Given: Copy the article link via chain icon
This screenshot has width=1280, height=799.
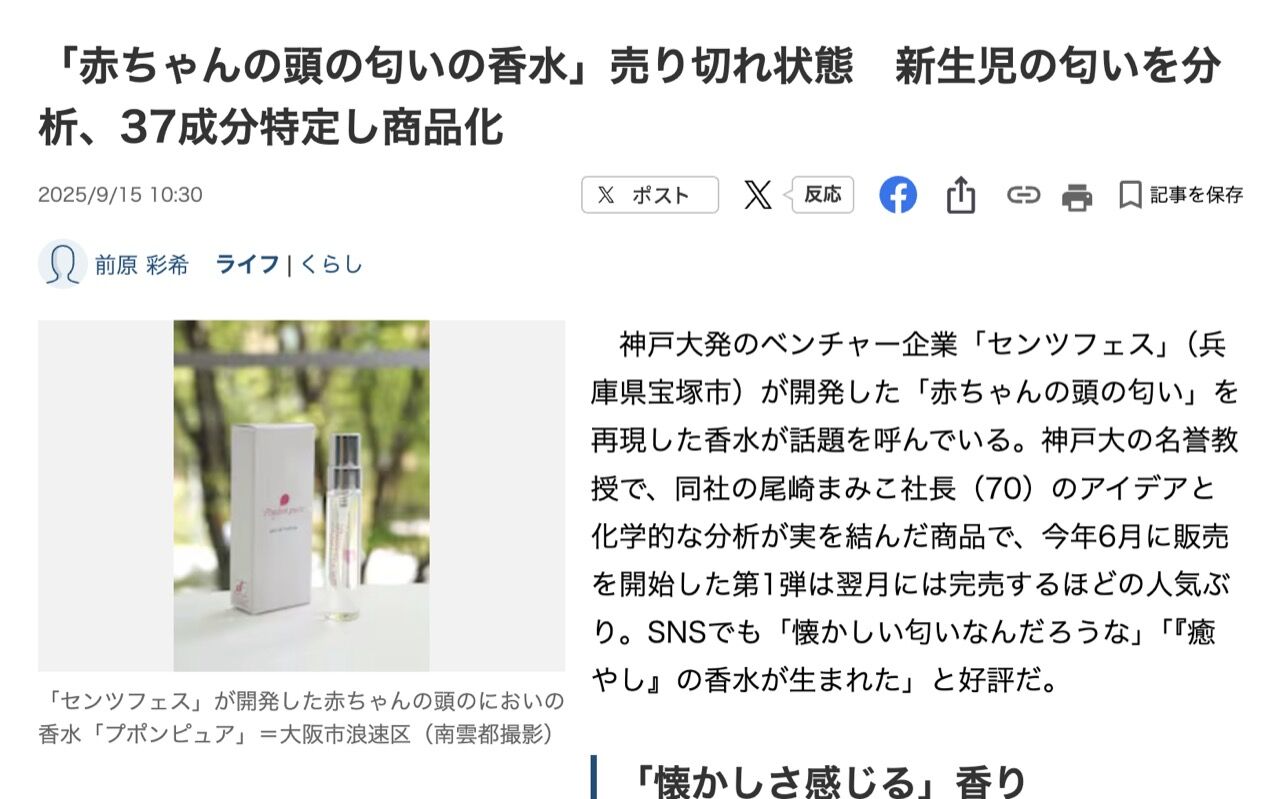Looking at the screenshot, I should click(x=1023, y=195).
